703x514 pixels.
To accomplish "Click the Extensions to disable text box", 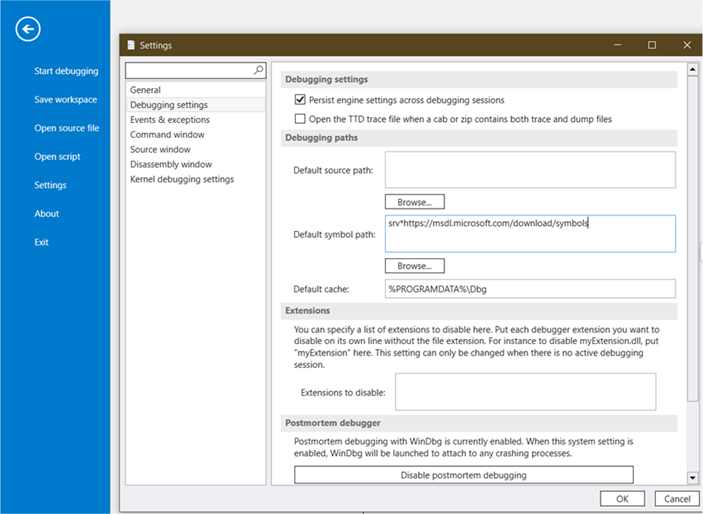I will point(525,392).
